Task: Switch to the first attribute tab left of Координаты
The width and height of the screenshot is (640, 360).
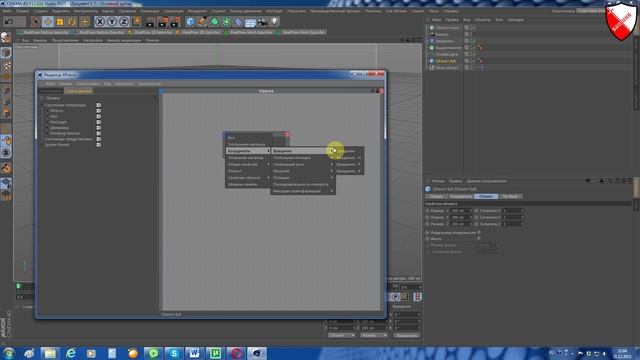Action: click(436, 196)
